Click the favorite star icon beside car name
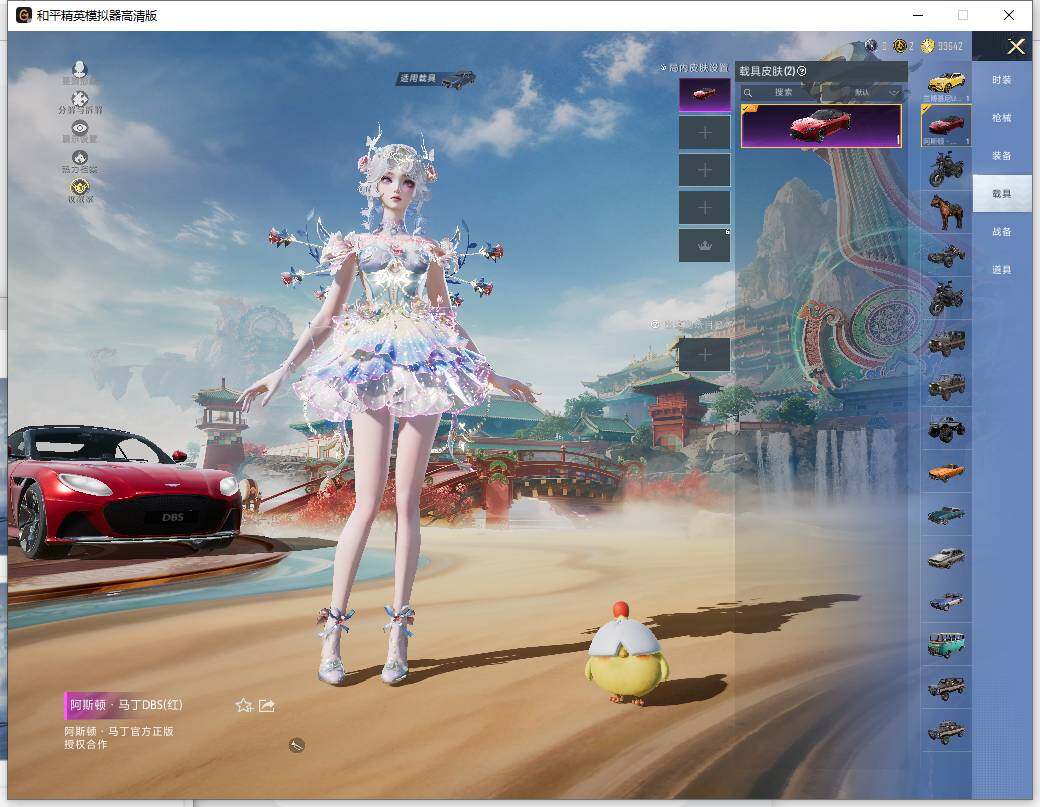 point(243,705)
